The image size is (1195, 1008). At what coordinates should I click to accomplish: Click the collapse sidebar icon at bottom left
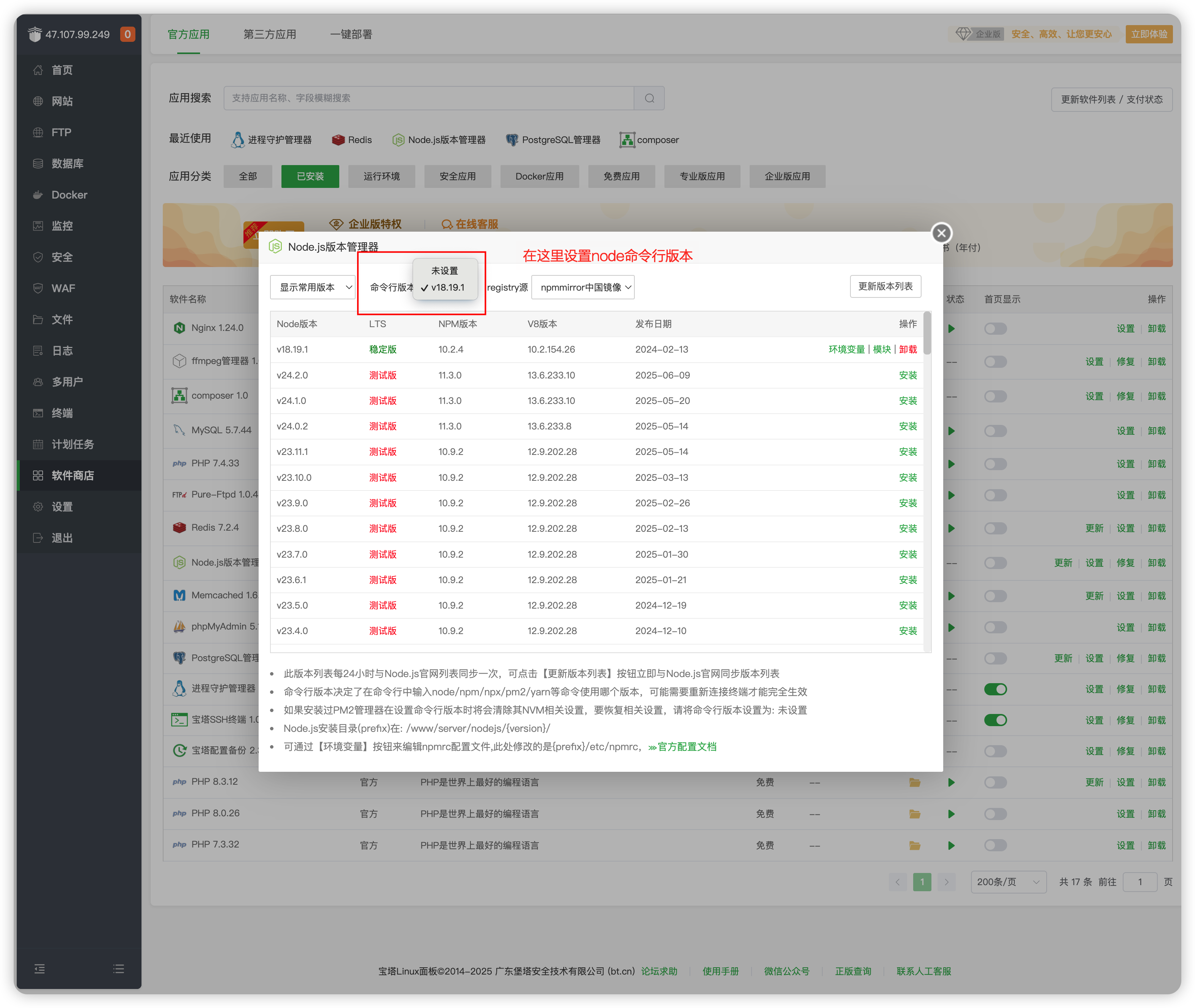[40, 968]
